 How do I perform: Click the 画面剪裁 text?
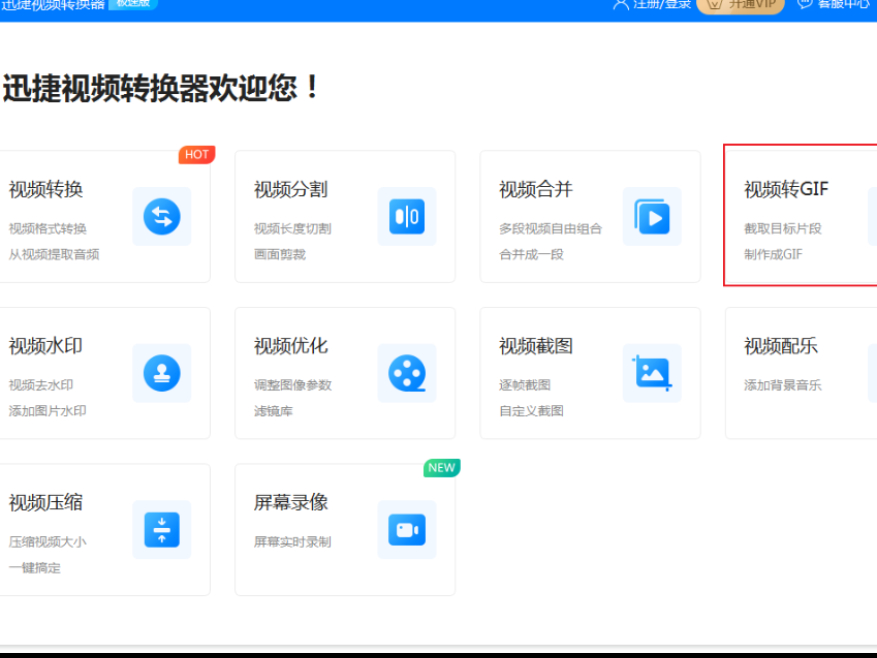[x=280, y=255]
